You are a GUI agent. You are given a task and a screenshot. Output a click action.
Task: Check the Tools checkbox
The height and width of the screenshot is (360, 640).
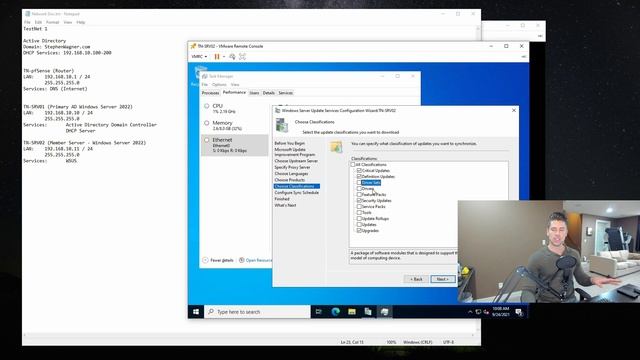coord(359,213)
